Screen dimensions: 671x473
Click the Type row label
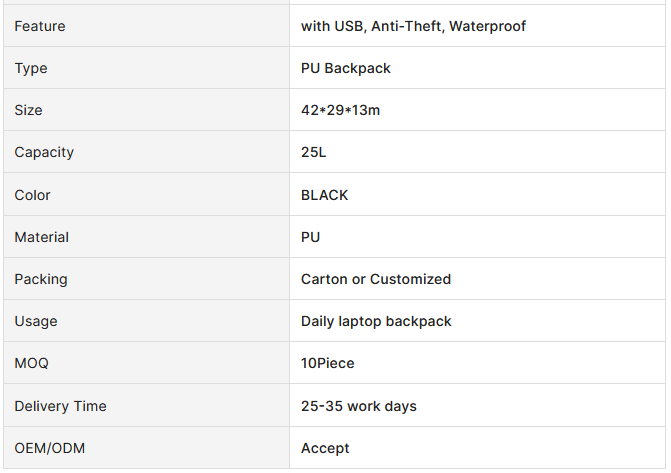(x=31, y=68)
